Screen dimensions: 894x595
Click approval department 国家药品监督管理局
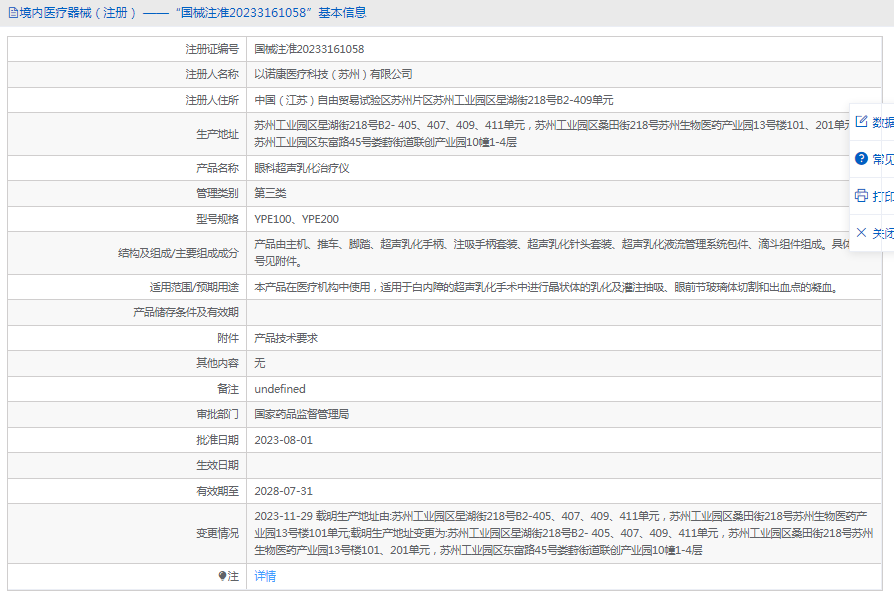[302, 414]
